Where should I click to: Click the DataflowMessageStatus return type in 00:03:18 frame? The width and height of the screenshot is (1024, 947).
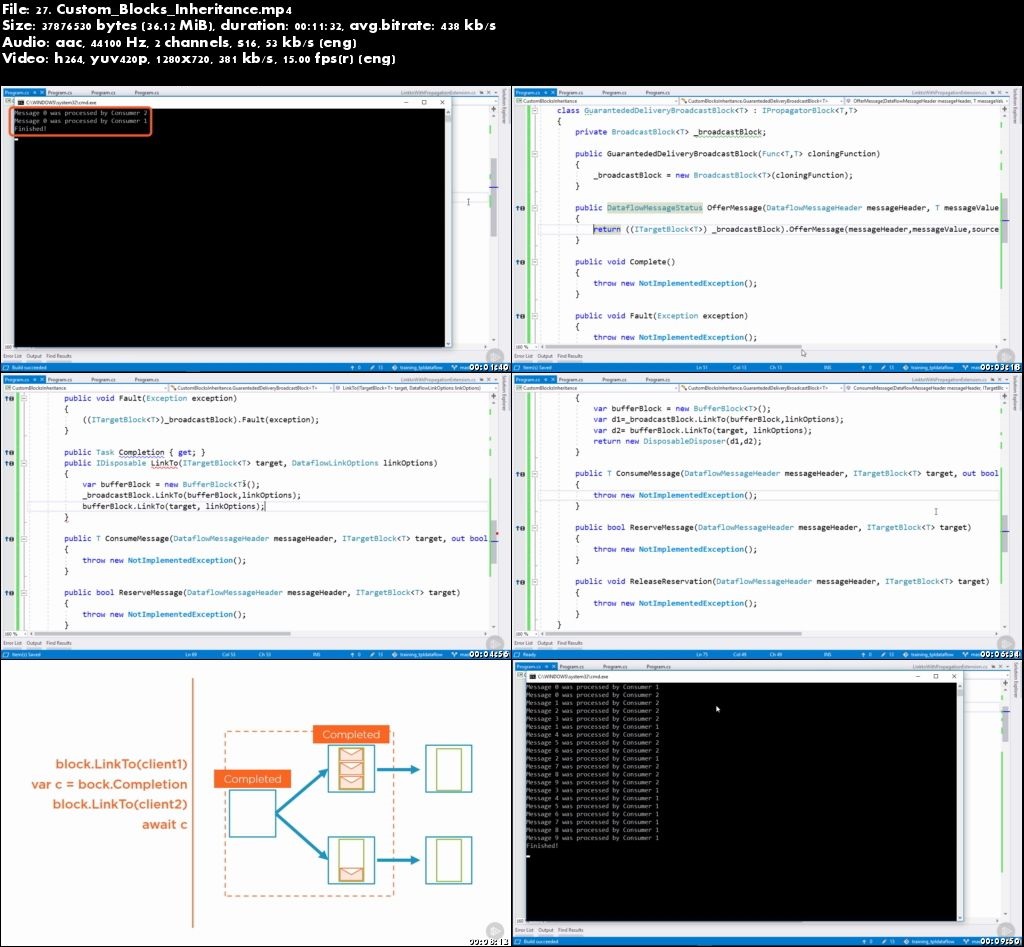coord(654,208)
